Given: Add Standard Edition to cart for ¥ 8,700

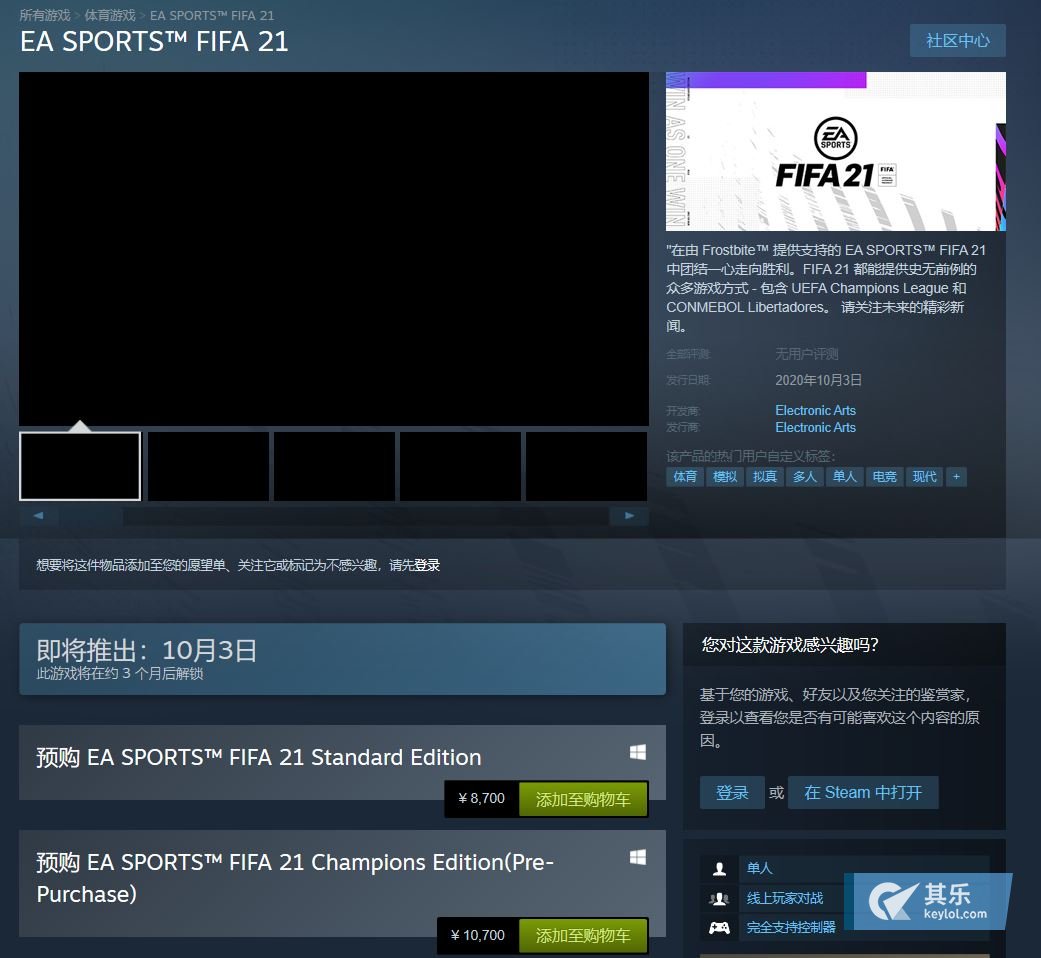Looking at the screenshot, I should [x=582, y=799].
